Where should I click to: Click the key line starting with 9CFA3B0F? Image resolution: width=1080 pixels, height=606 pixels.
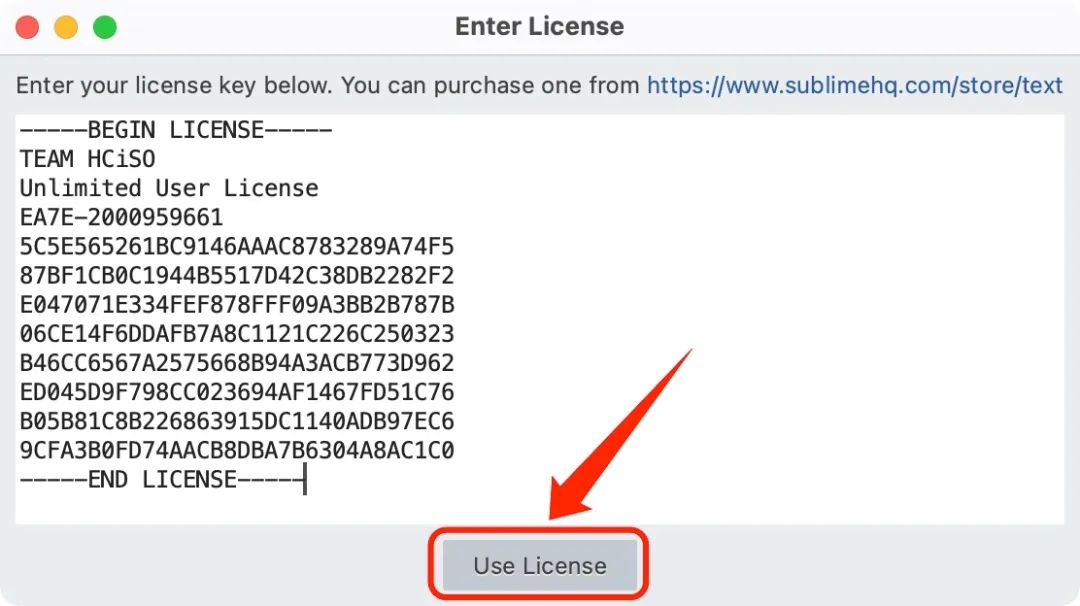237,450
